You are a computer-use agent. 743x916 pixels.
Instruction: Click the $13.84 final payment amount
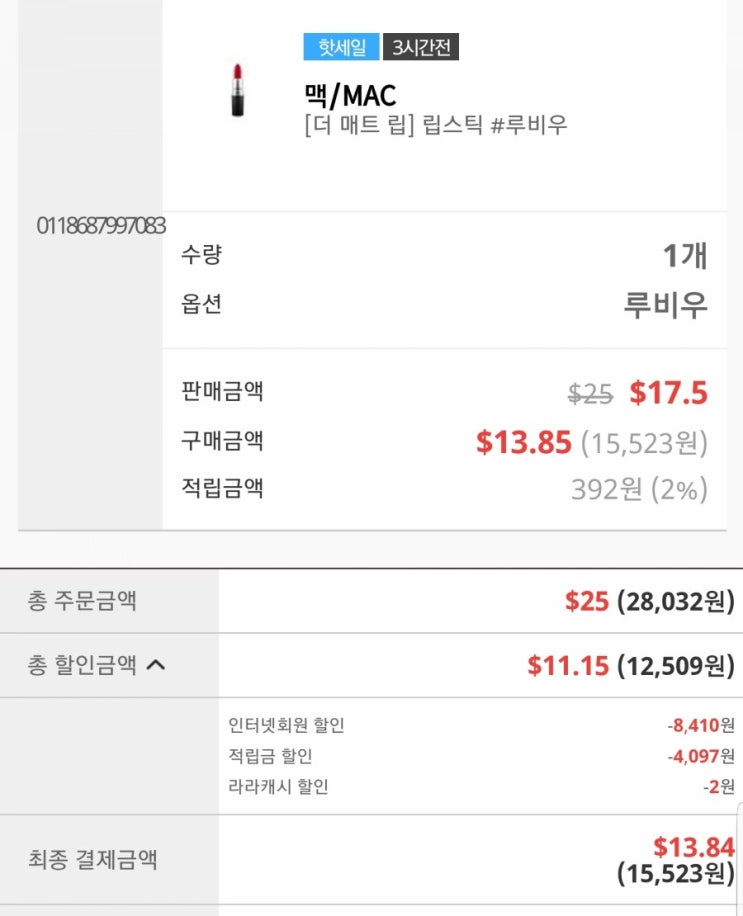tap(693, 847)
